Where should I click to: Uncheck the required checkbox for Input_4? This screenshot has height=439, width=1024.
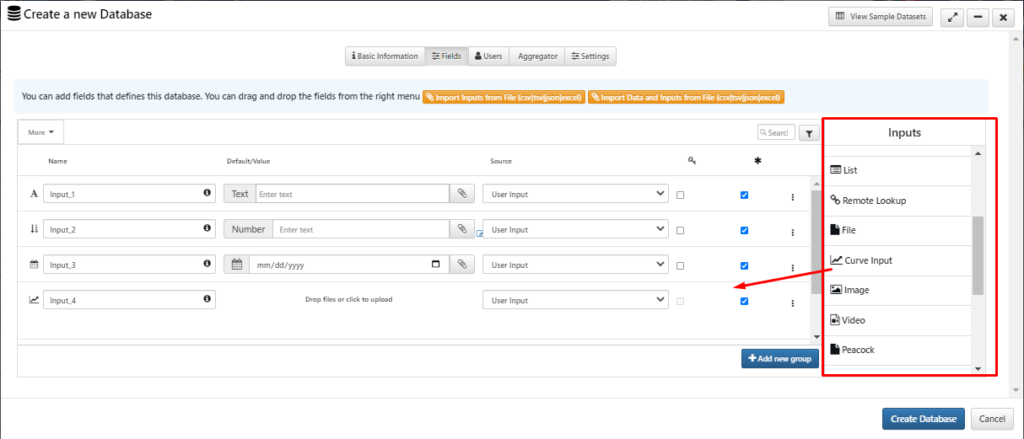coord(744,301)
